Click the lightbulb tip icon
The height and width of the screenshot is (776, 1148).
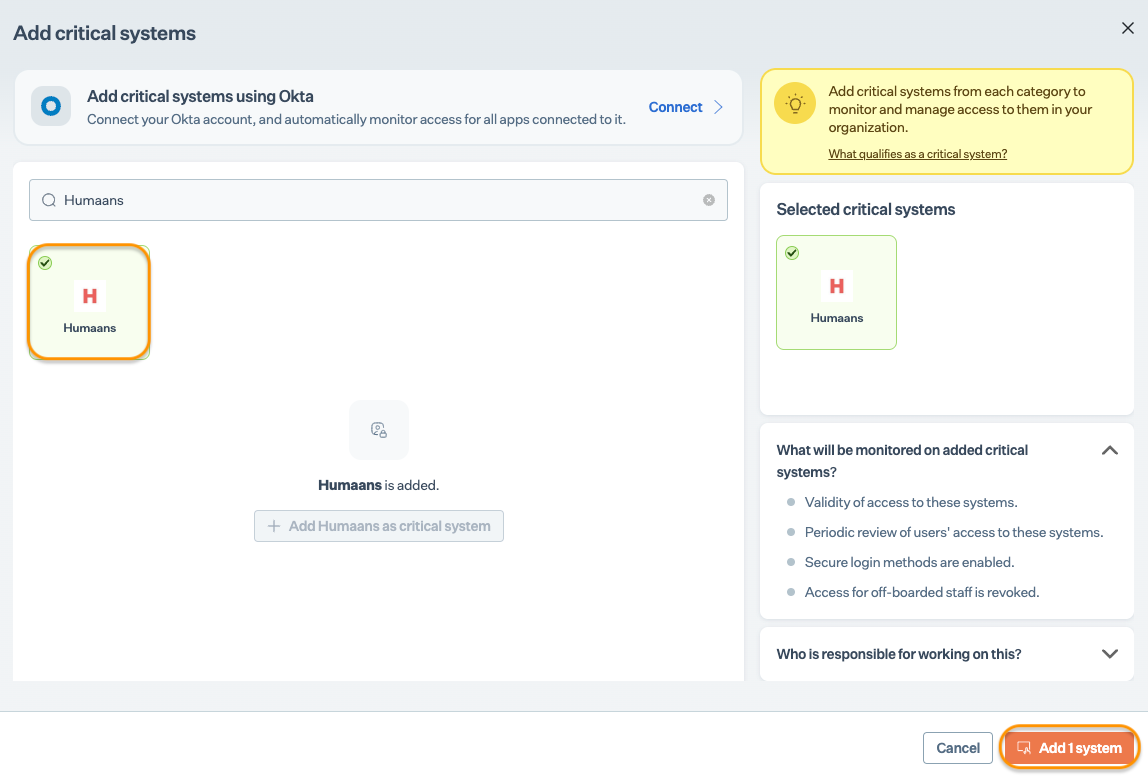pos(795,103)
